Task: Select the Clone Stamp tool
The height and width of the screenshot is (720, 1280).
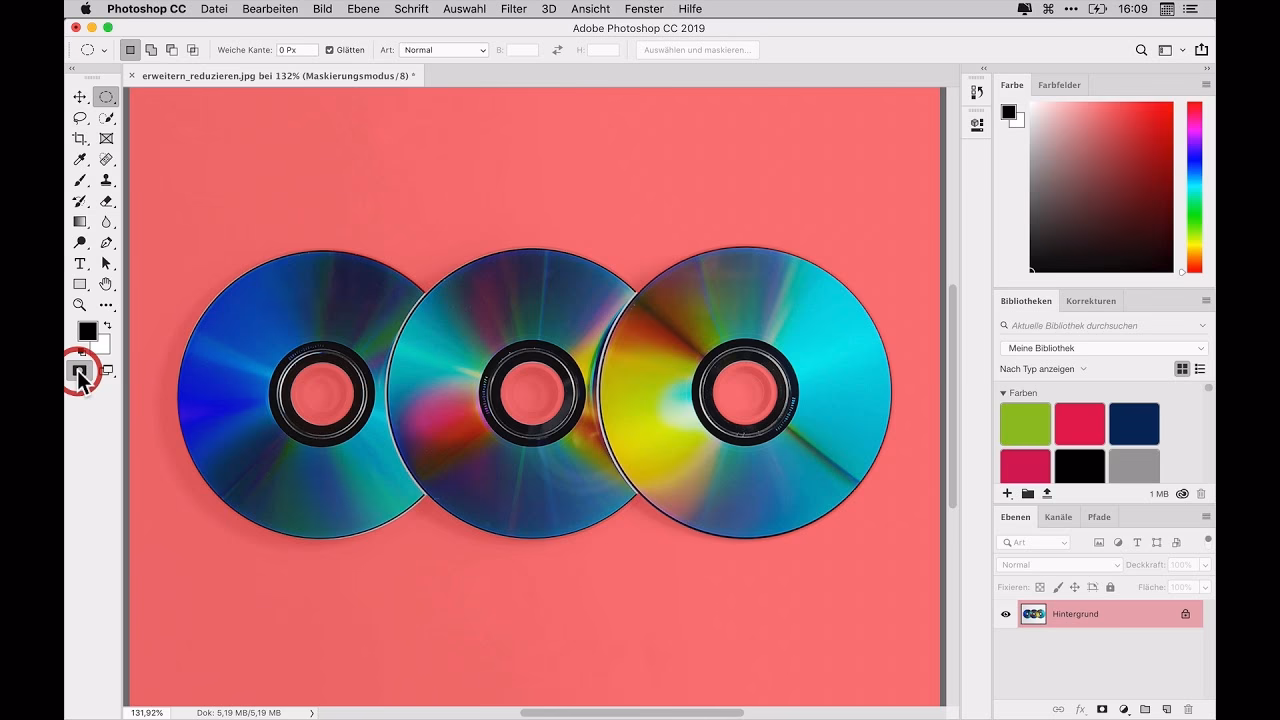Action: (106, 181)
